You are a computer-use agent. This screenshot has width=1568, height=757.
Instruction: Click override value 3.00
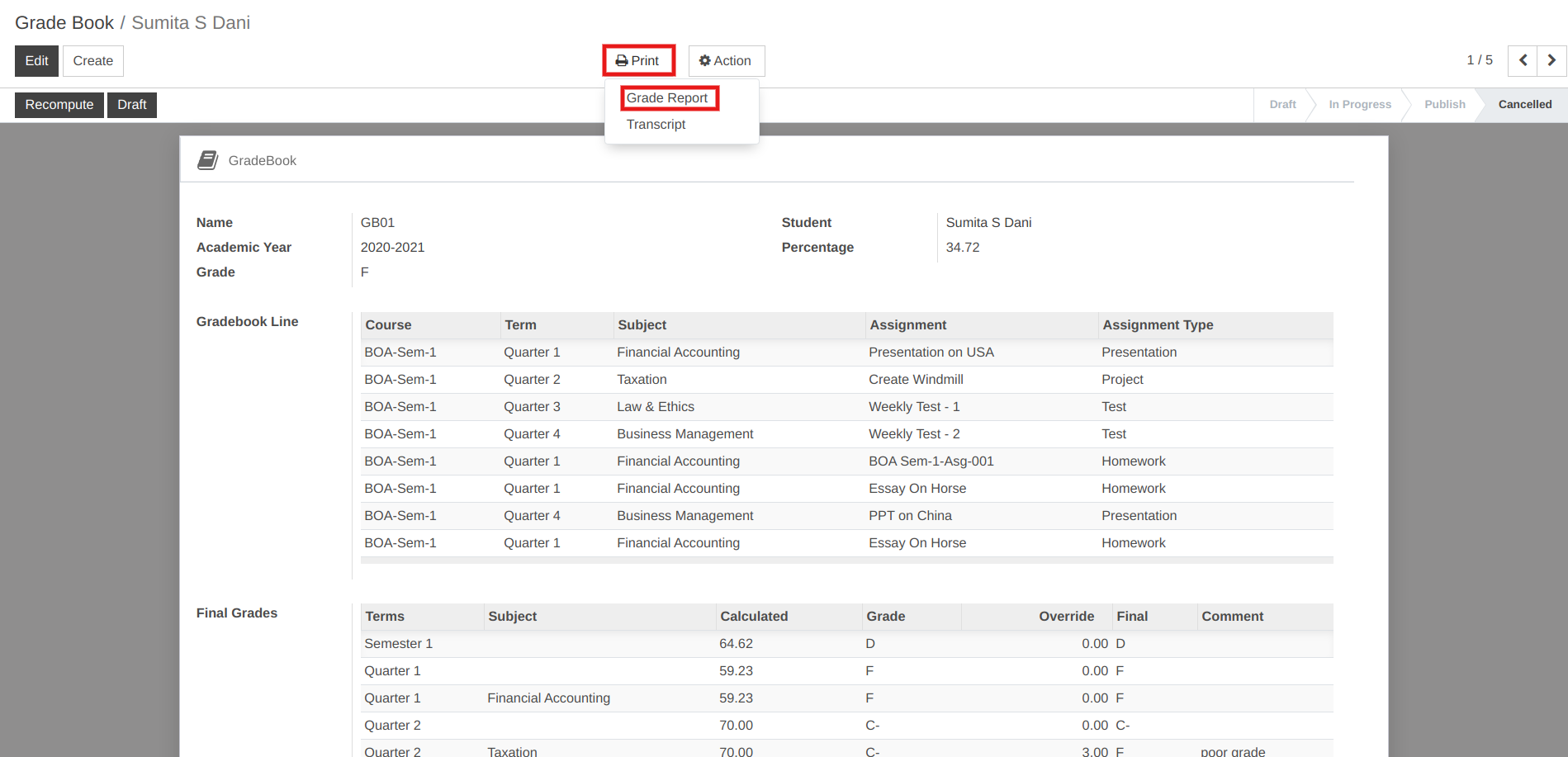[1095, 750]
